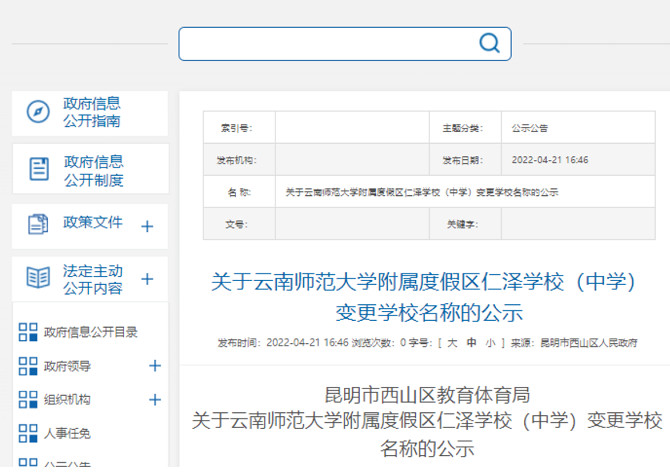This screenshot has height=473, width=670.
Task: Set font size to 小
Action: [491, 343]
